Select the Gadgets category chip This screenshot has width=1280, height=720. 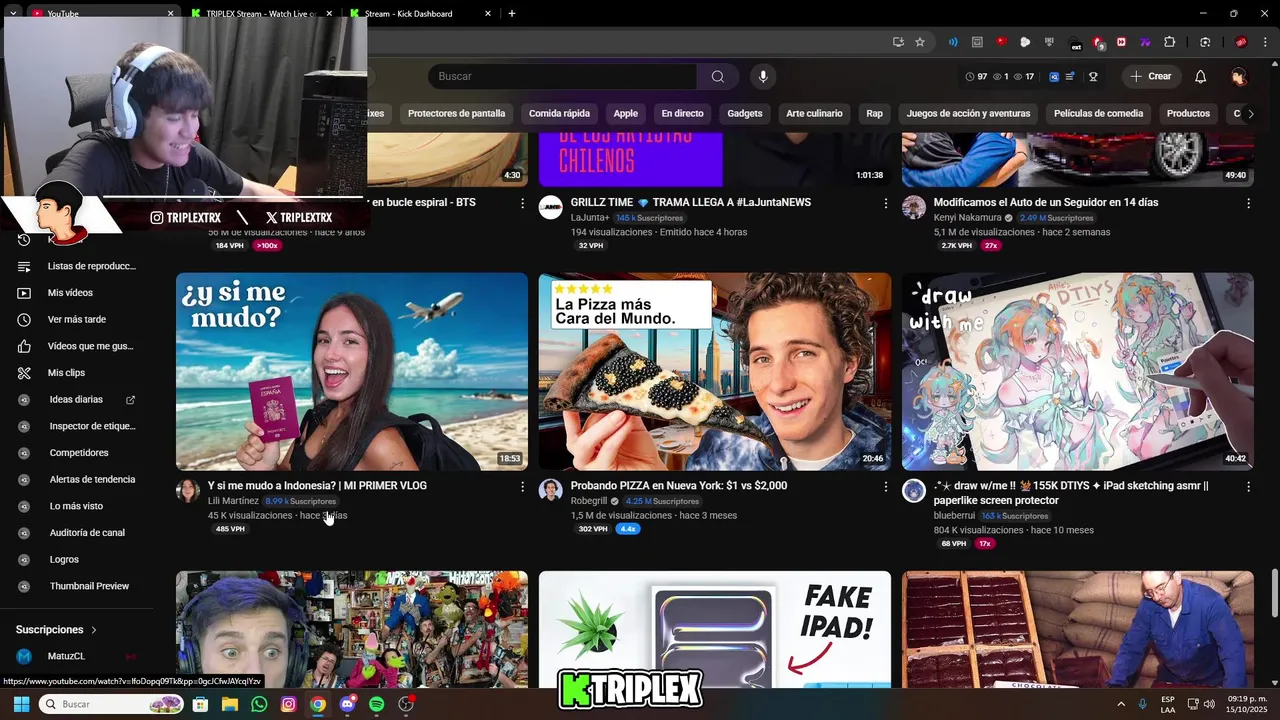click(745, 113)
